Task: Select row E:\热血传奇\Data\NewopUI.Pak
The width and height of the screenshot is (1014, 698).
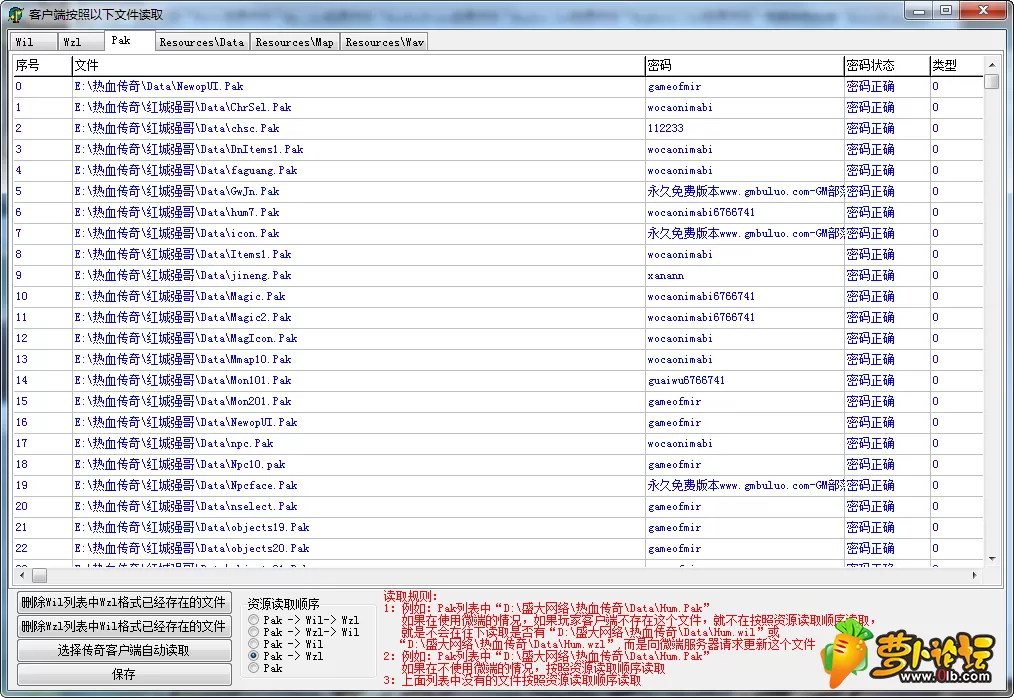Action: [498, 86]
